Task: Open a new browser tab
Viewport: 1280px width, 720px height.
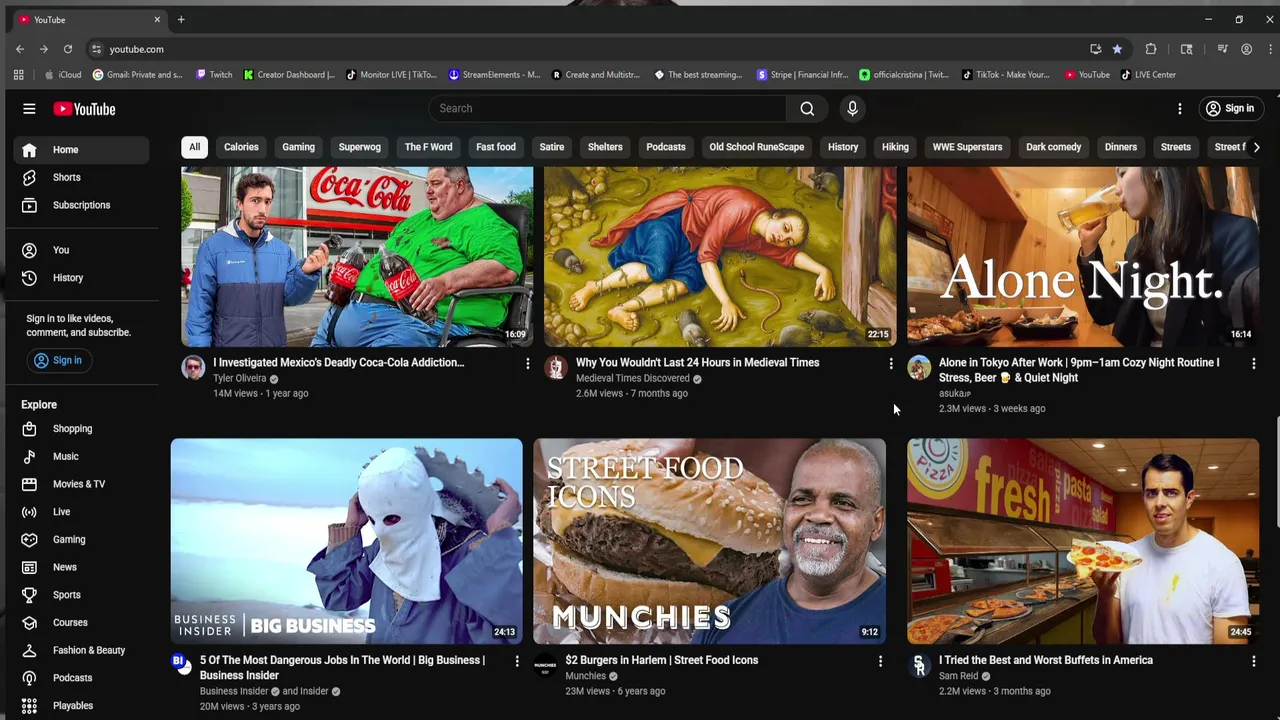Action: (x=181, y=20)
